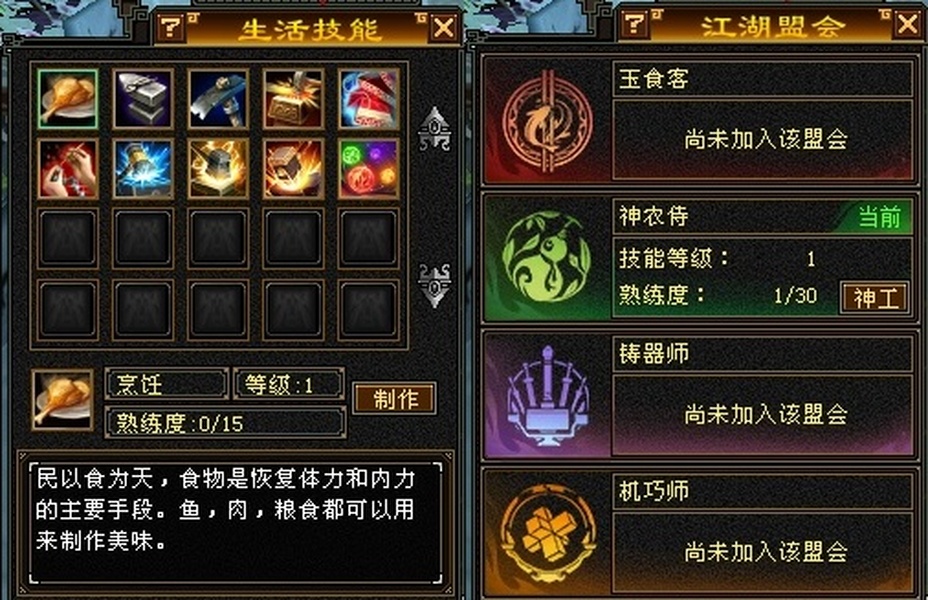Select the 铸器师 guild entry
Viewport: 928px width, 600px height.
coord(699,395)
